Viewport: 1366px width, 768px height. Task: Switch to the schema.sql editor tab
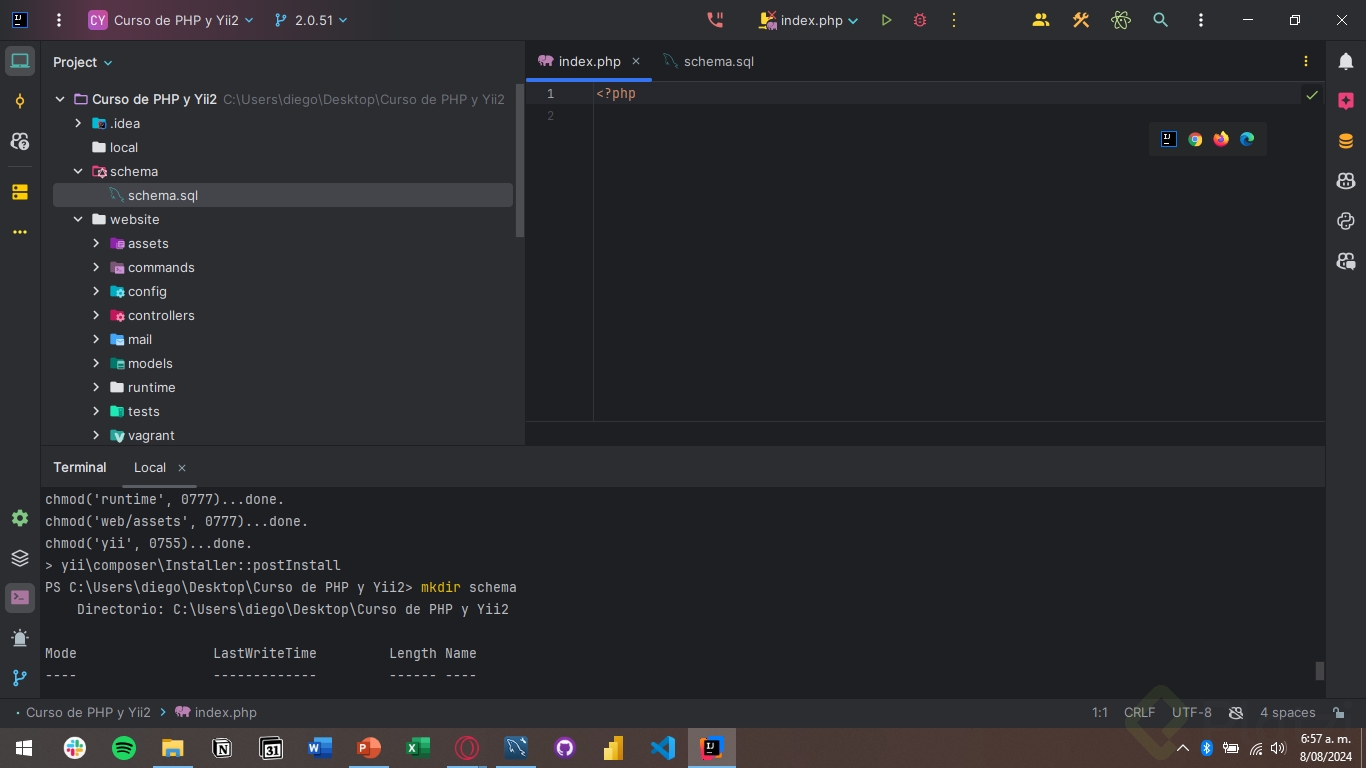(x=717, y=61)
